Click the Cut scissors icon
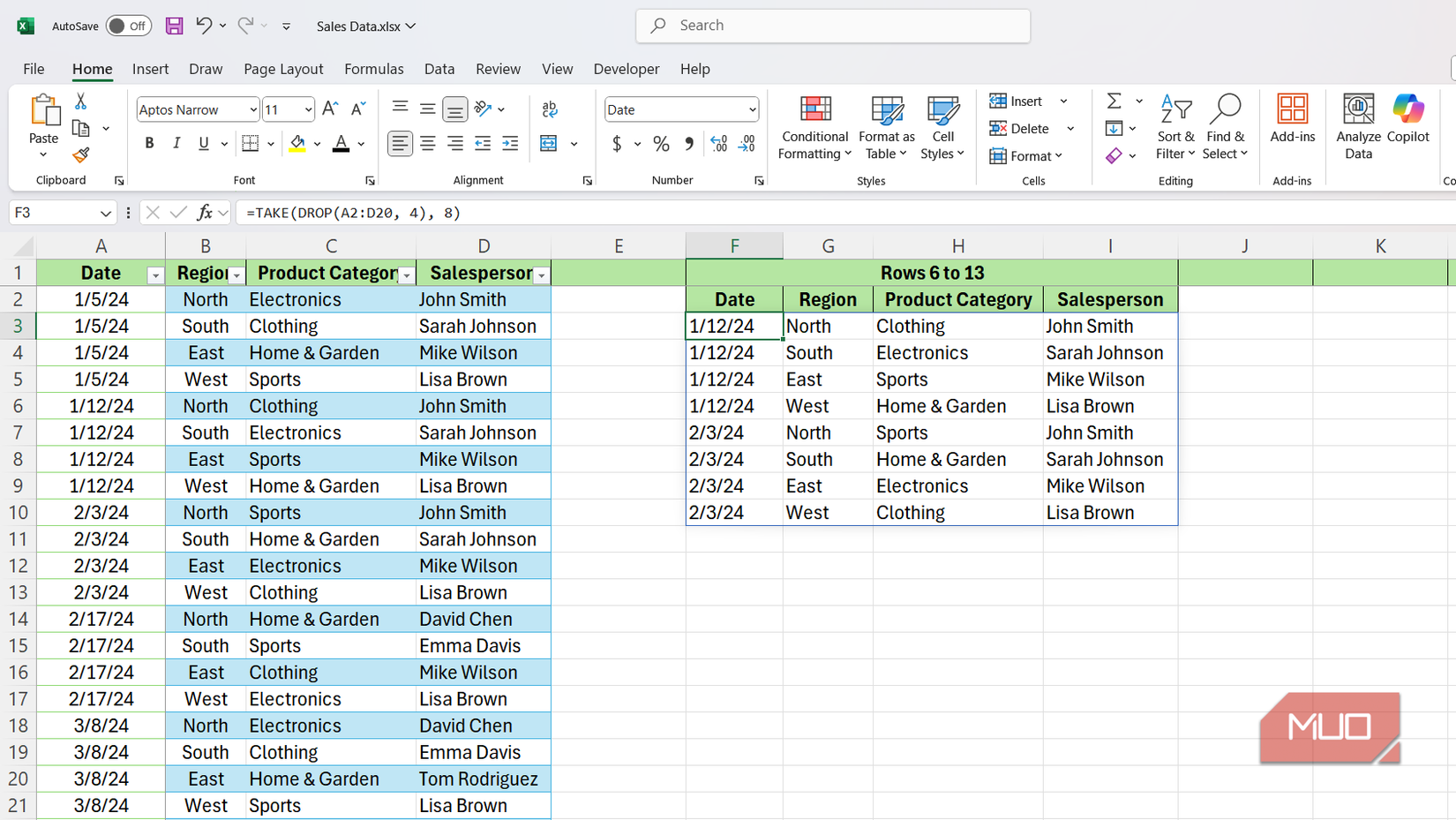Viewport: 1456px width, 820px height. click(x=80, y=102)
